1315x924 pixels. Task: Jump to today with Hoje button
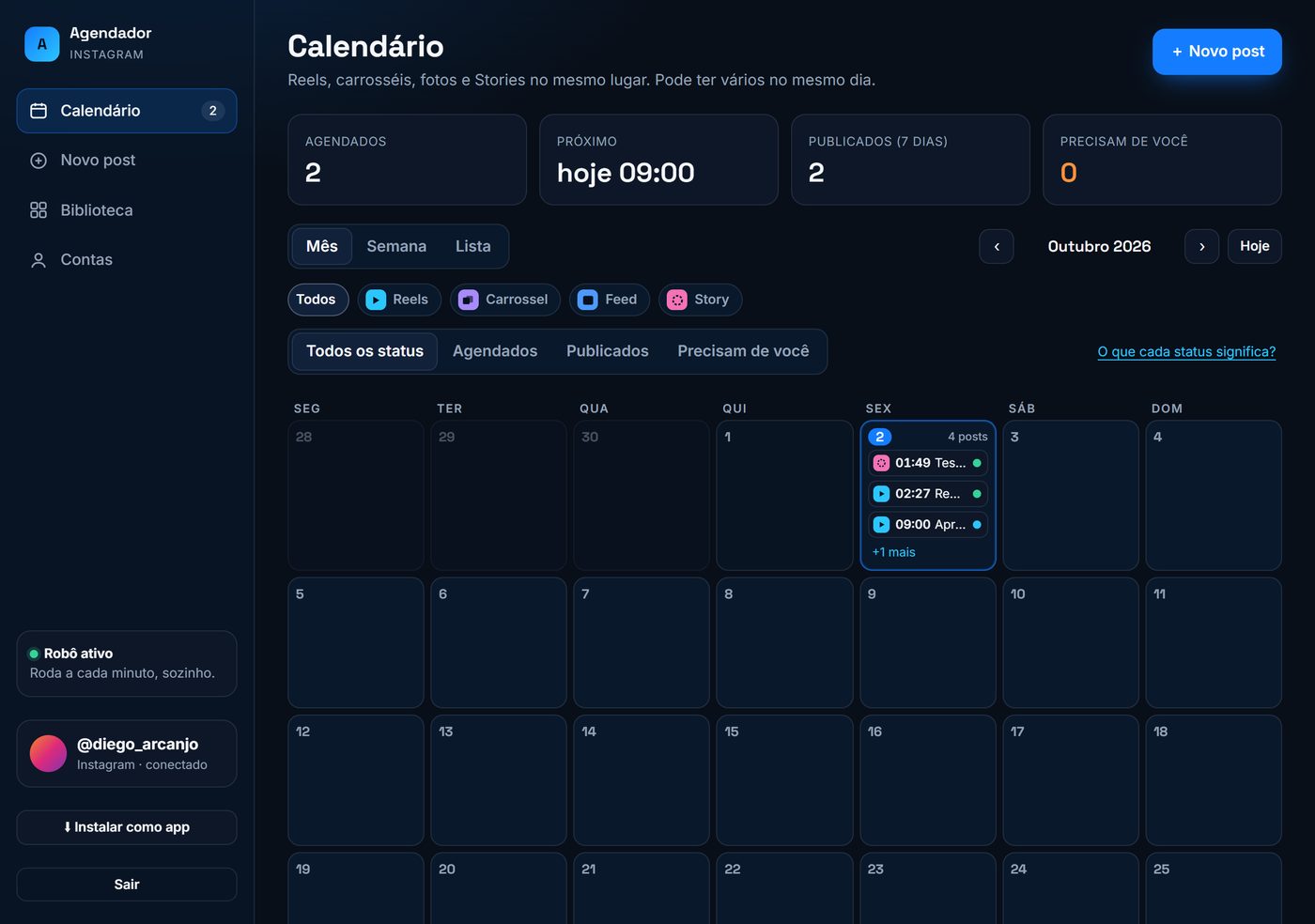point(1255,246)
